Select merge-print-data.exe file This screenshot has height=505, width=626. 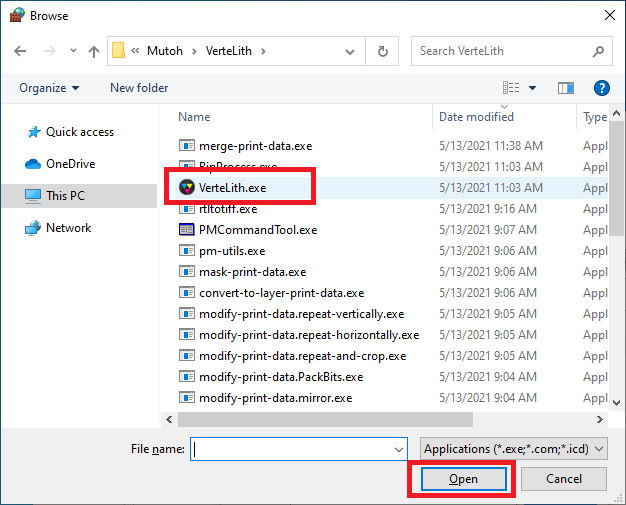pos(256,146)
